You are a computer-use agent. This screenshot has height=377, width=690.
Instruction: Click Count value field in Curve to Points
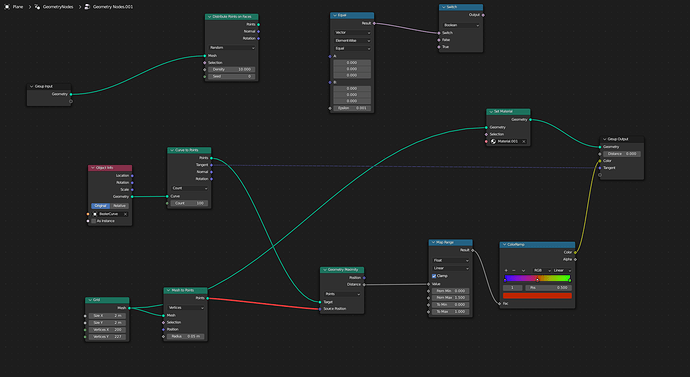[x=189, y=203]
